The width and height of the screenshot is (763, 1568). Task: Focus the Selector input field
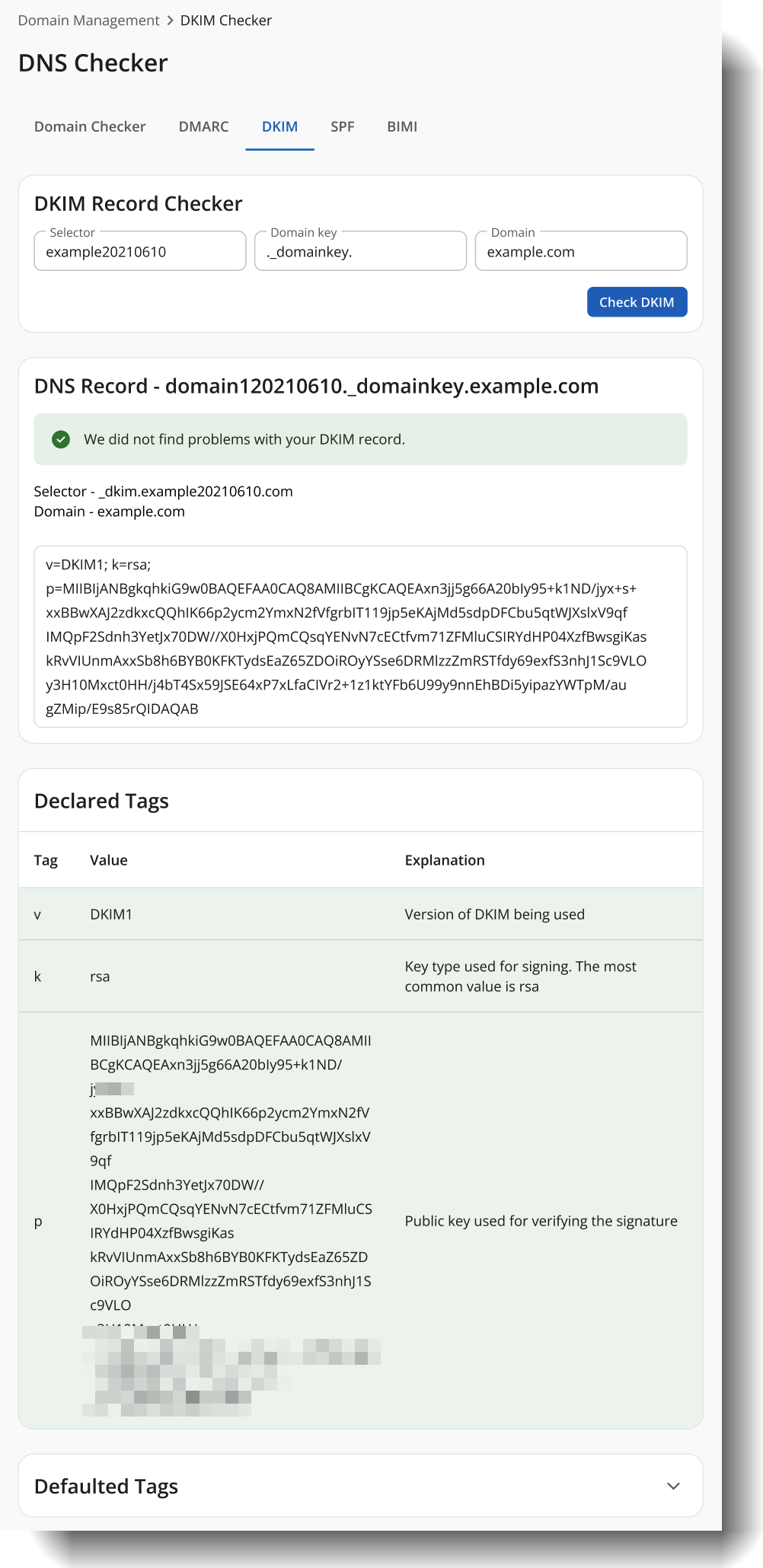click(x=140, y=252)
